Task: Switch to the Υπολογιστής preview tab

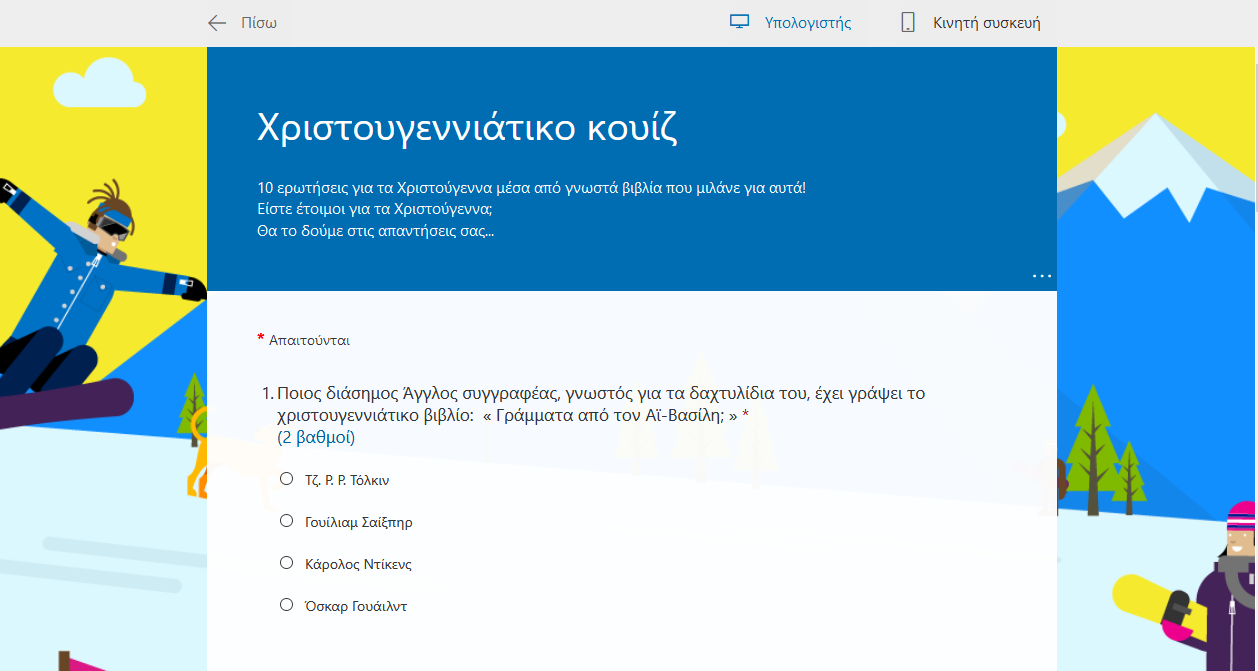Action: [x=807, y=23]
